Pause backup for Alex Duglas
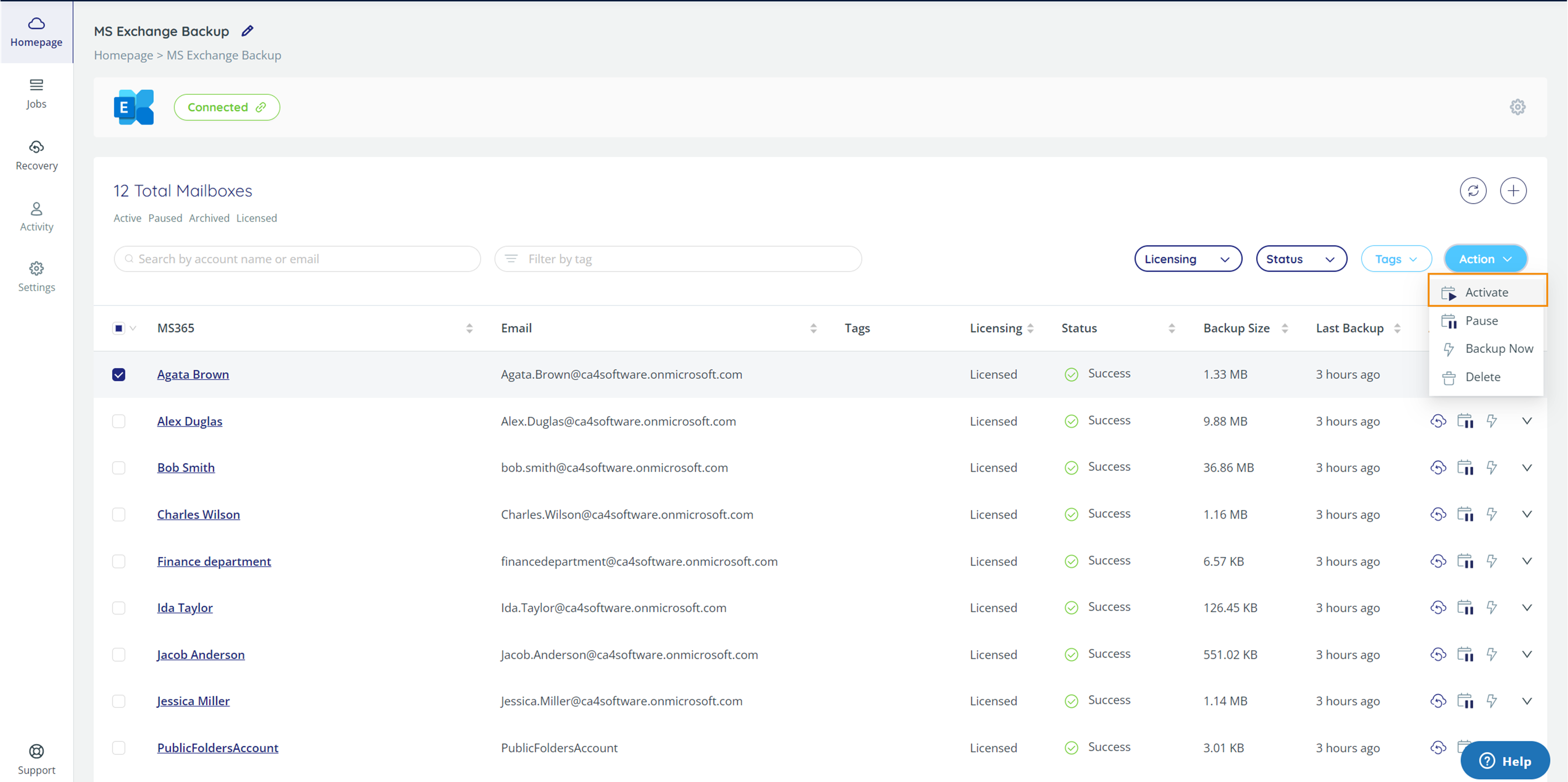 (1465, 421)
